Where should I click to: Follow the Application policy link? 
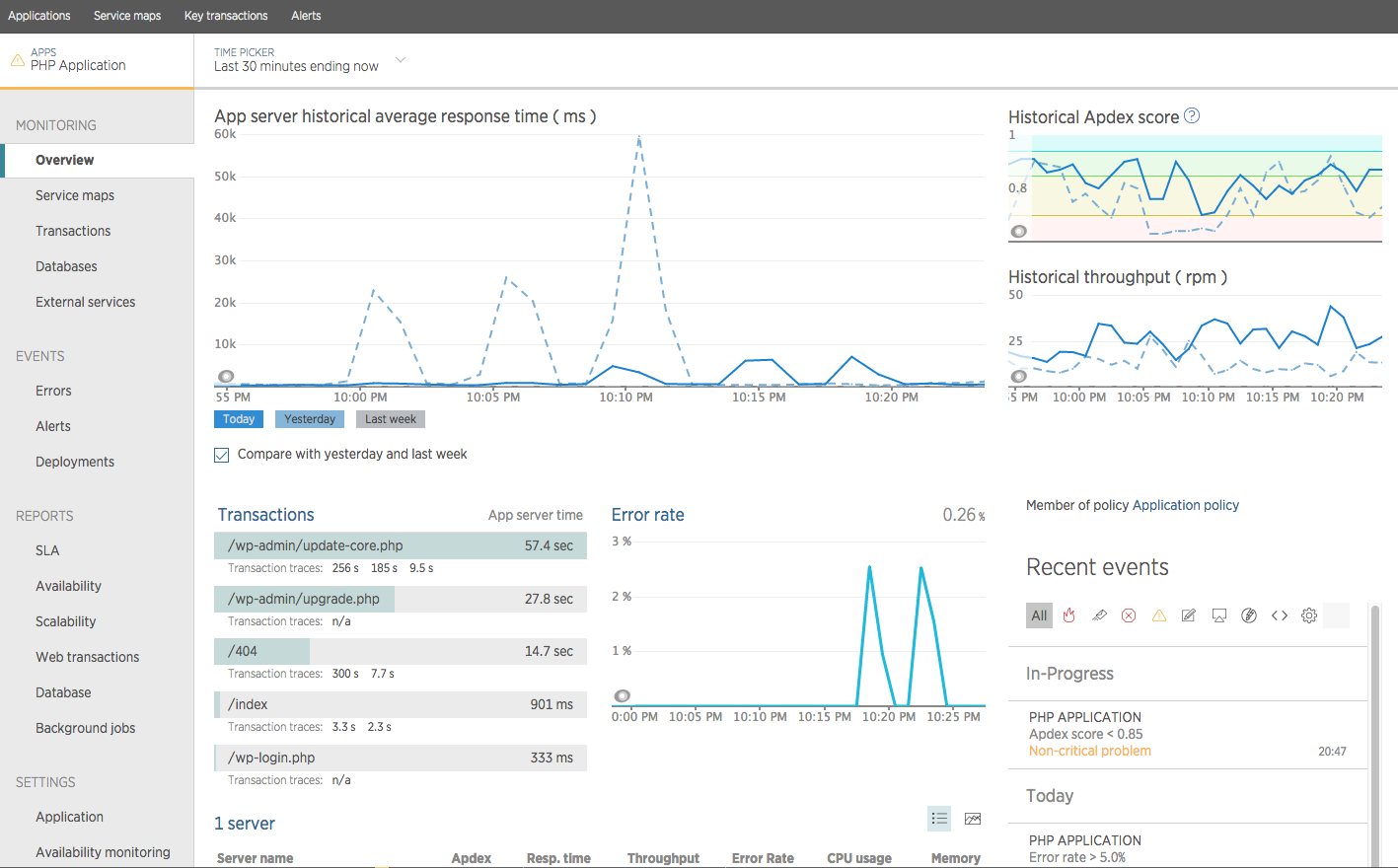coord(1185,505)
